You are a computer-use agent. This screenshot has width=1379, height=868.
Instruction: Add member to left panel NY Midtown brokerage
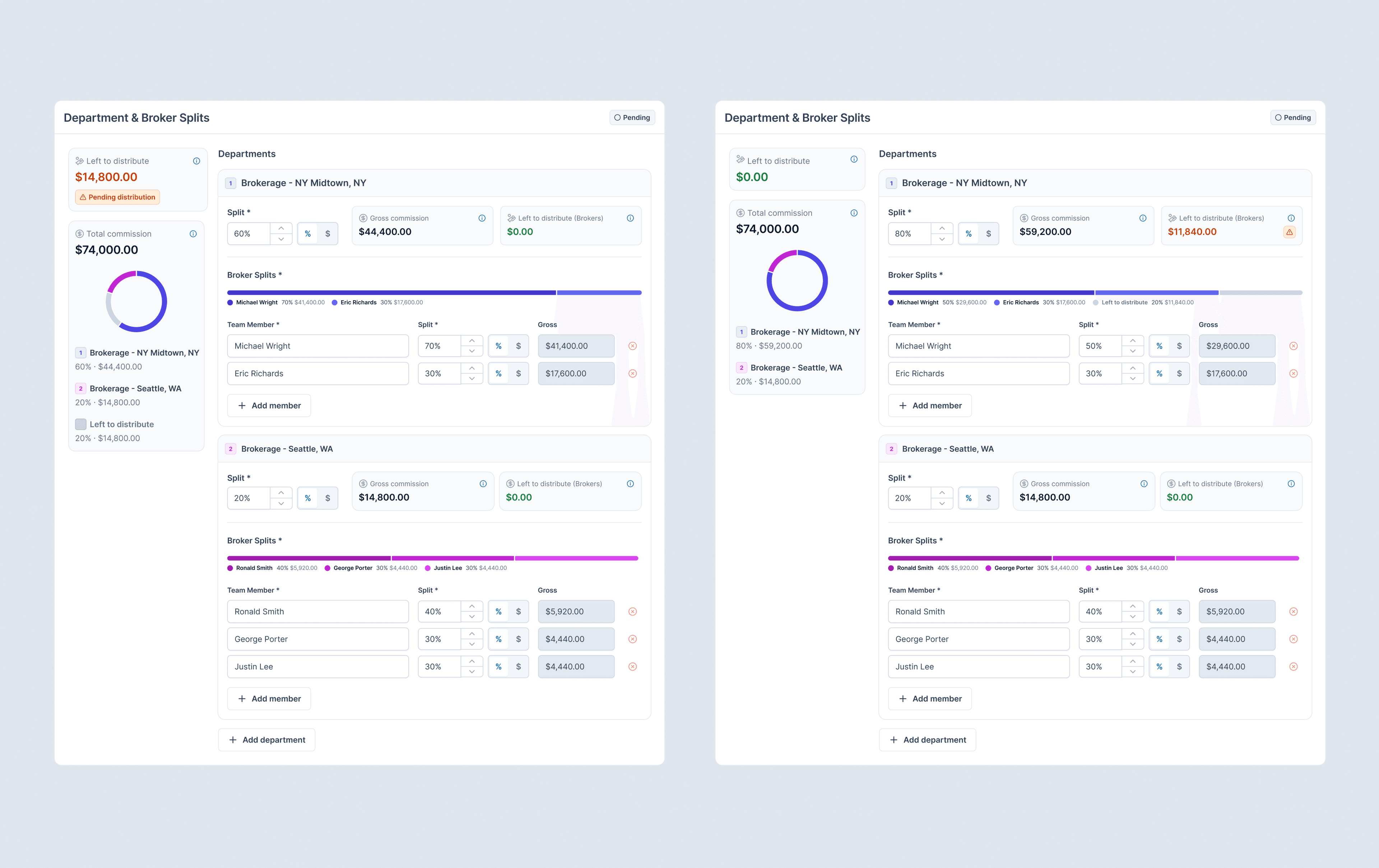pyautogui.click(x=269, y=405)
